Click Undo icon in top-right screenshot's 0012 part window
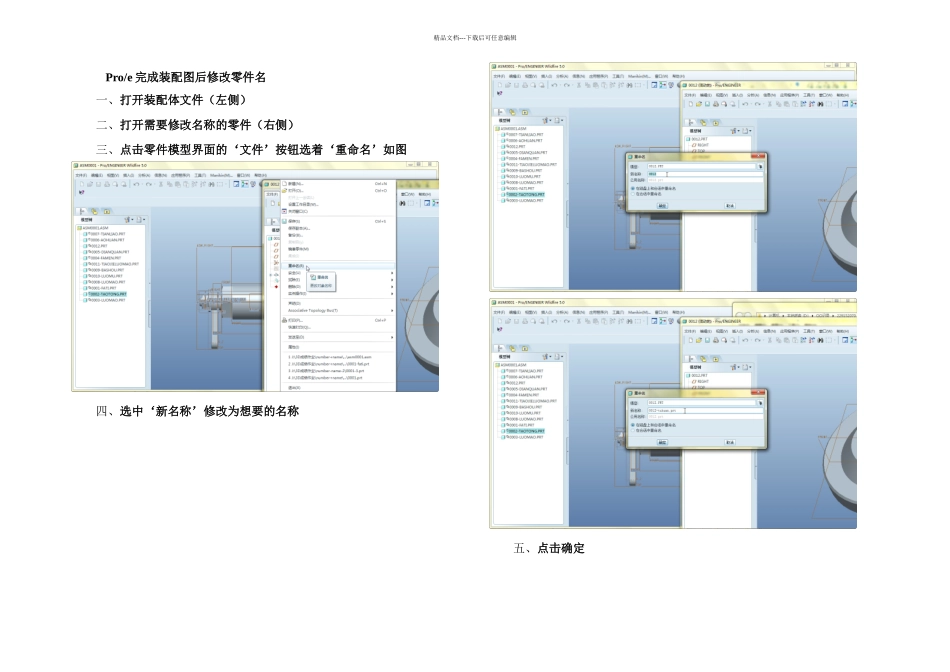This screenshot has height=672, width=950. 745,104
